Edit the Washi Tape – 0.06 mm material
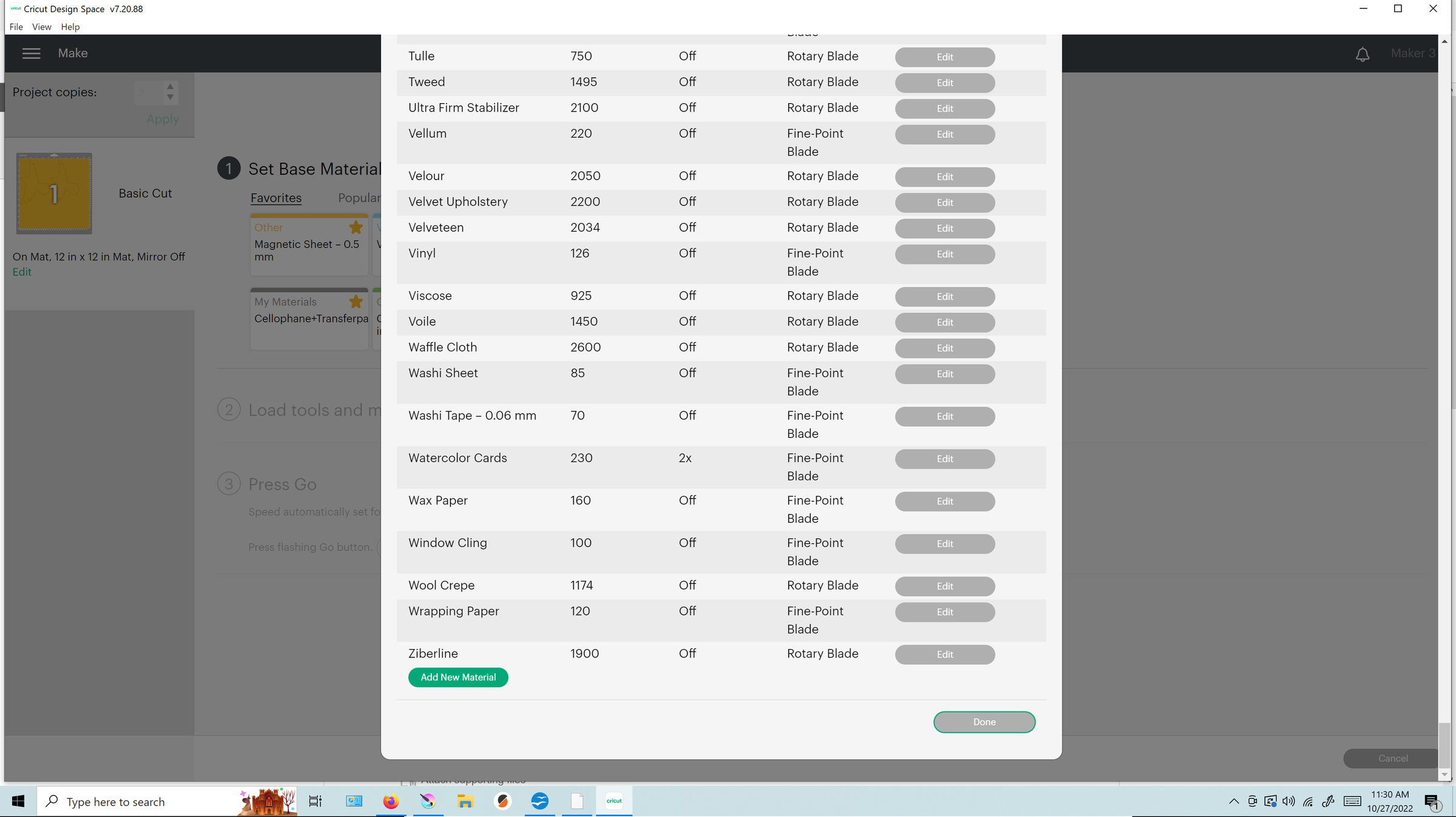1456x817 pixels. (x=945, y=416)
